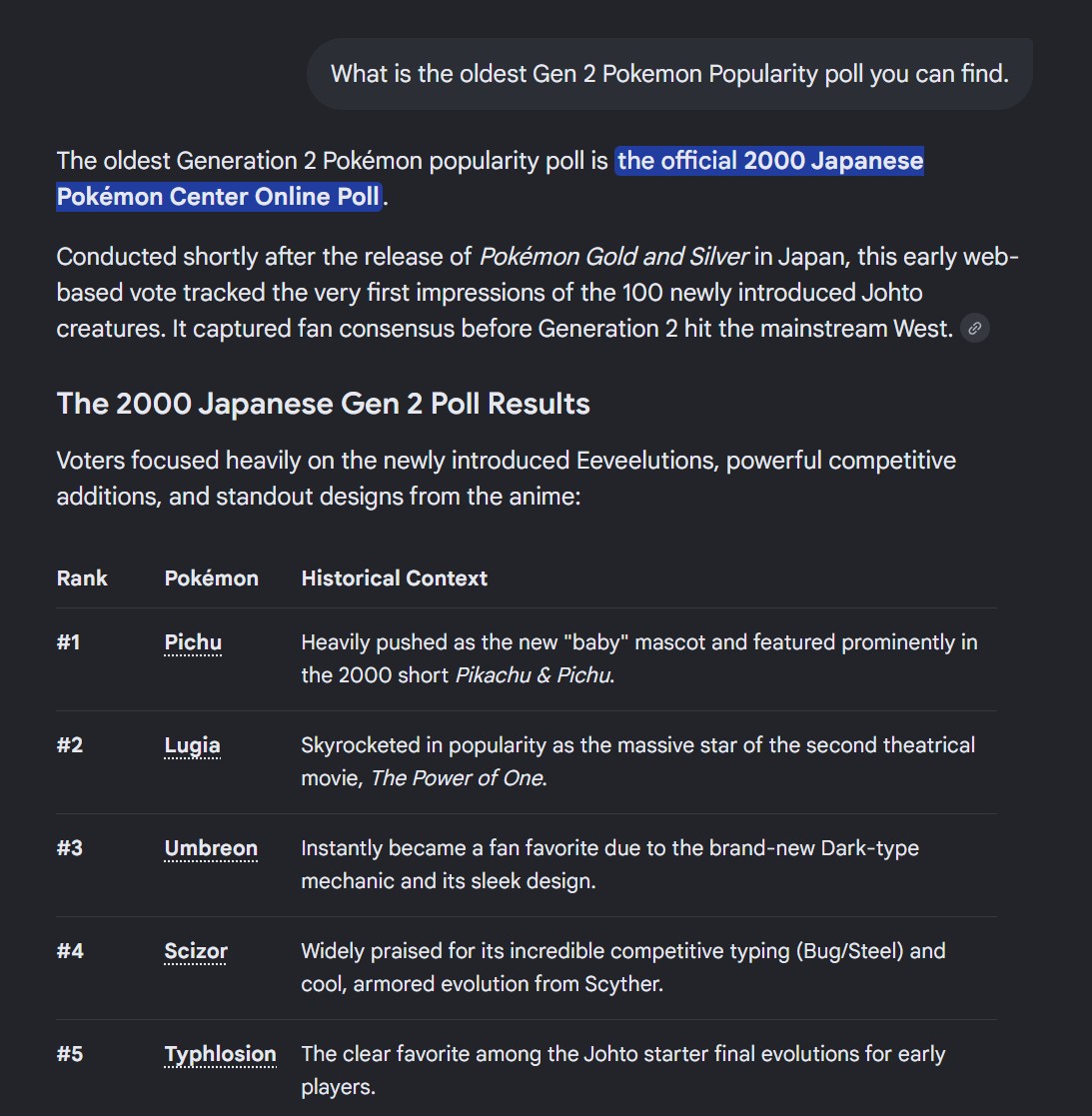Click The Power of One italic text
Viewport: 1092px width, 1116px height.
[x=458, y=778]
